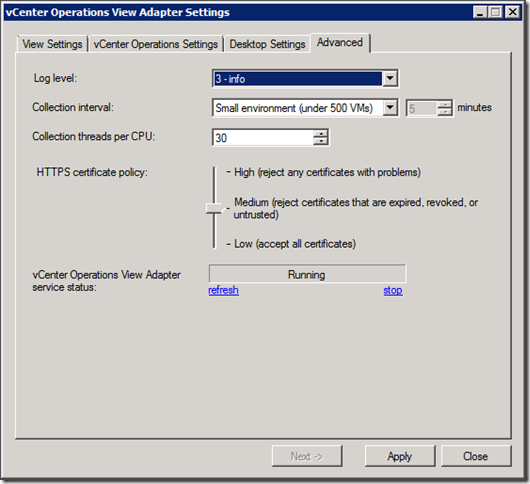Click the Running service status box

coord(307,274)
